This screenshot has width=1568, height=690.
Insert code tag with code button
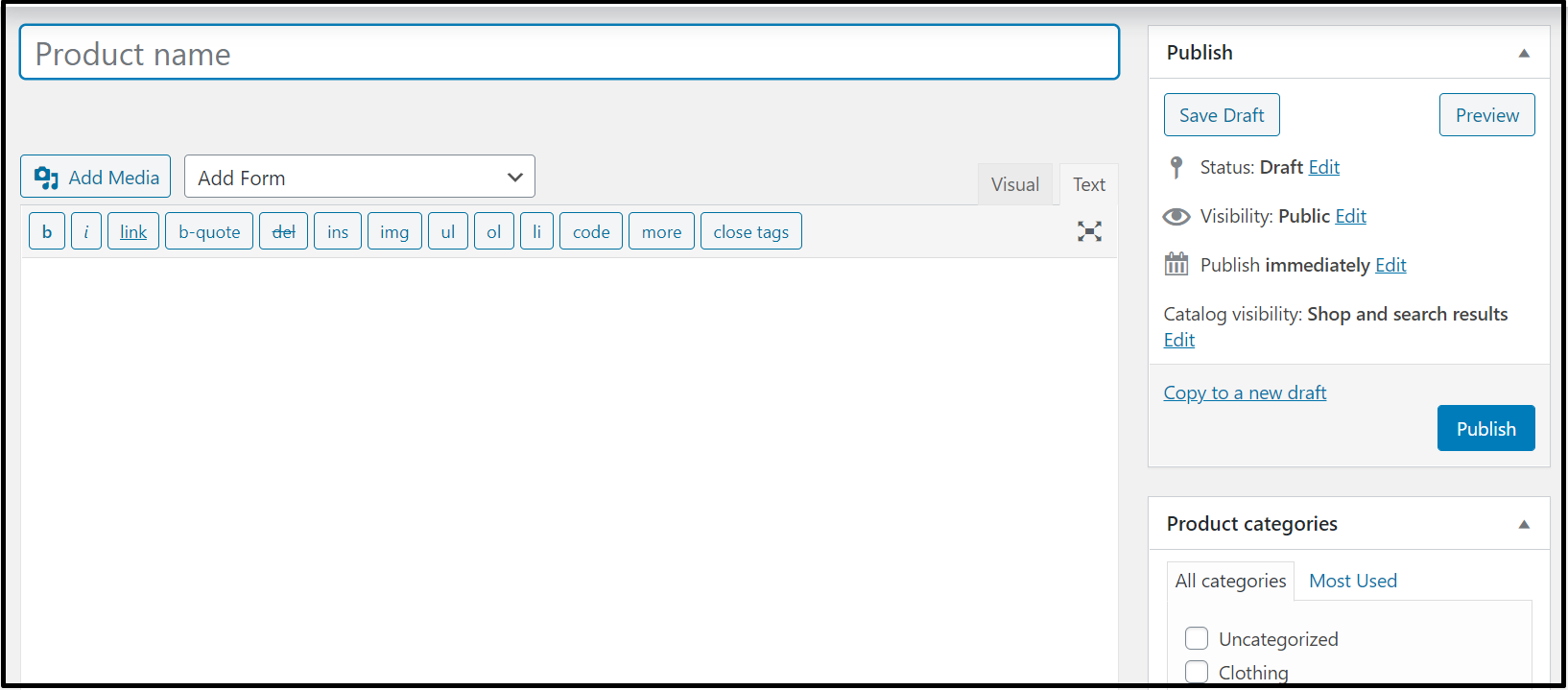[x=591, y=231]
